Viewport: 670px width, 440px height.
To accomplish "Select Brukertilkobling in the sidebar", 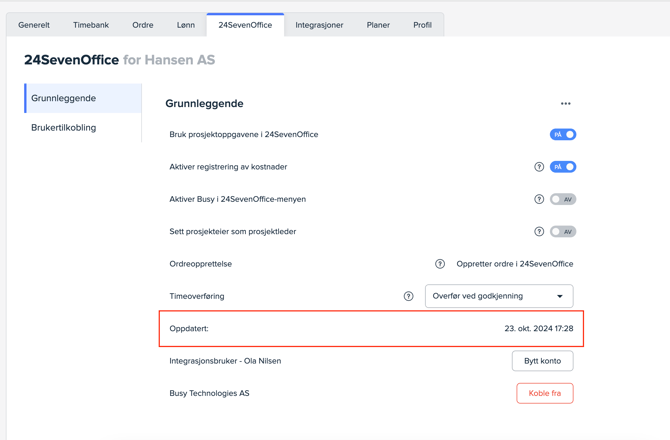I will (64, 128).
